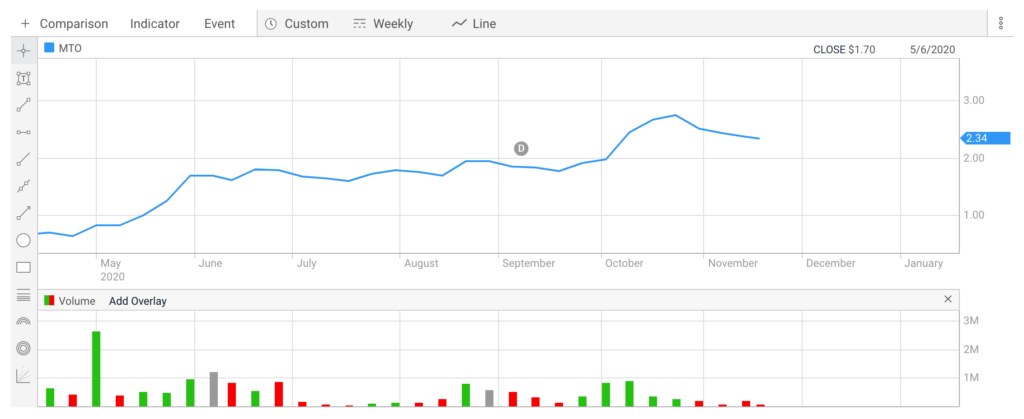Select the crosshair cursor tool

tap(24, 51)
